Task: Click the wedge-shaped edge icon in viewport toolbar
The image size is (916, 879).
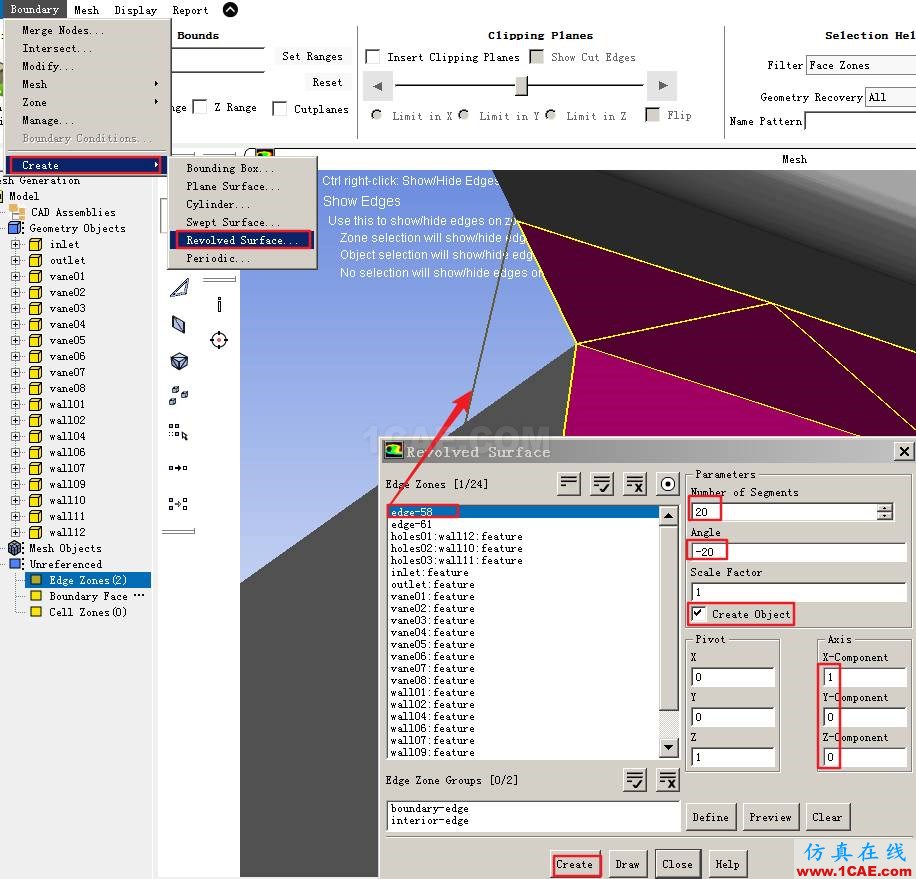Action: click(x=179, y=288)
